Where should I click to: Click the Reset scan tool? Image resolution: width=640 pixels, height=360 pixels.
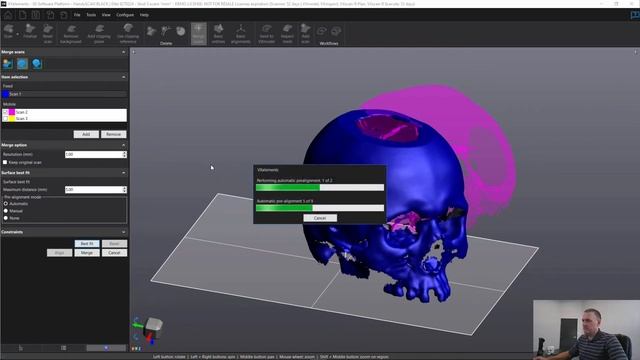tap(48, 33)
